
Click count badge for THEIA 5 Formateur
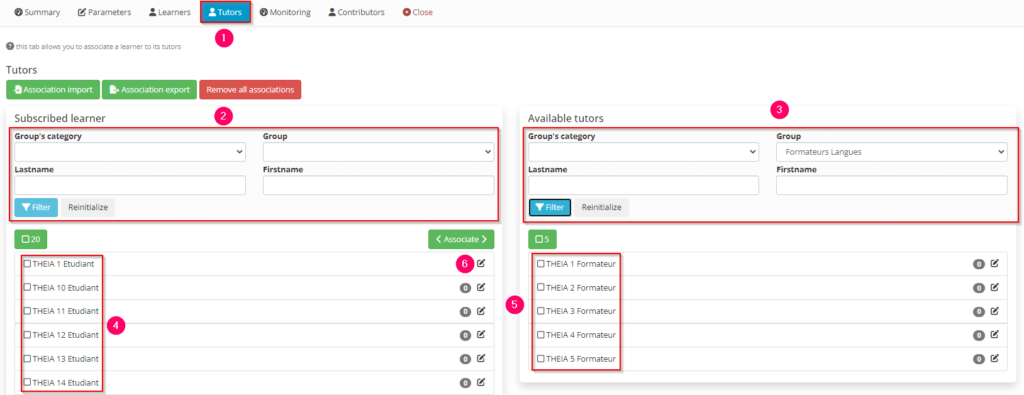point(978,359)
